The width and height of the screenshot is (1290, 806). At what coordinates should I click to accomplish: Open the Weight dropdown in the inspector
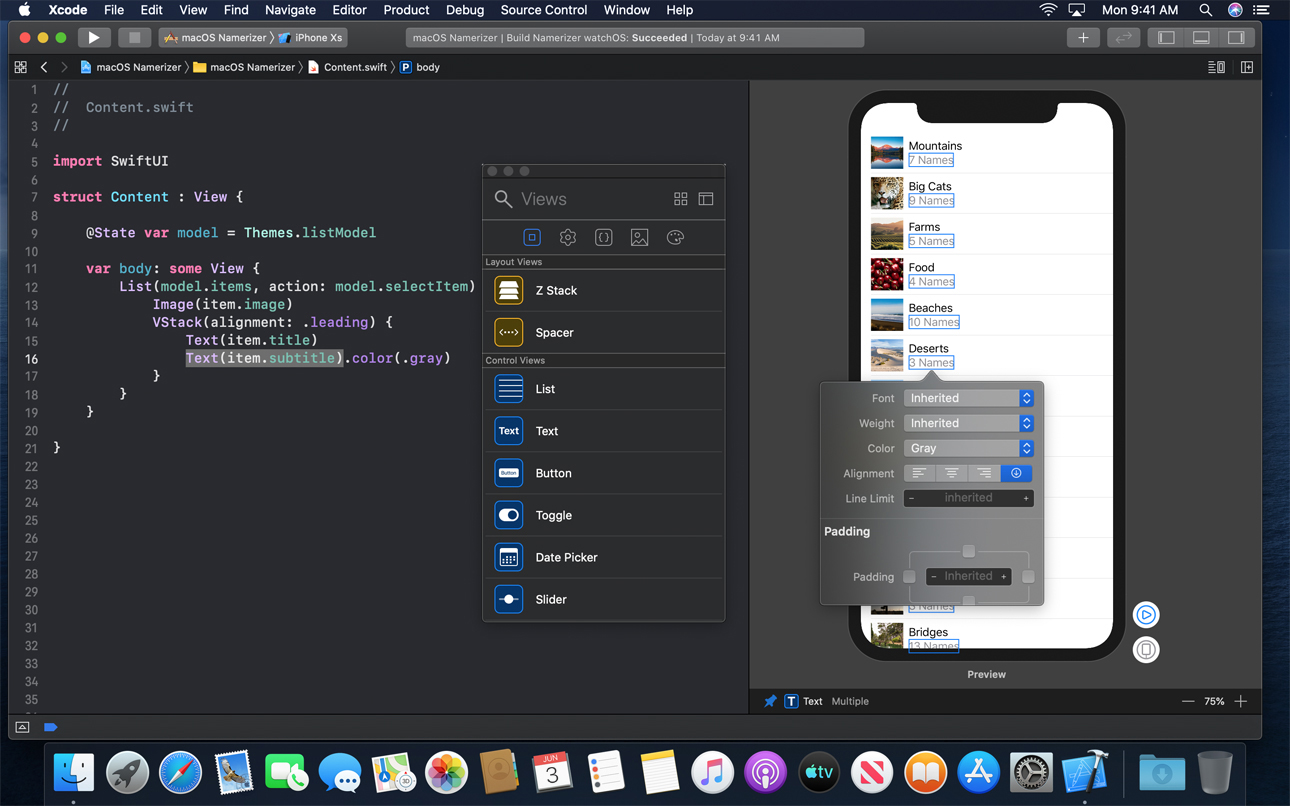(x=968, y=422)
